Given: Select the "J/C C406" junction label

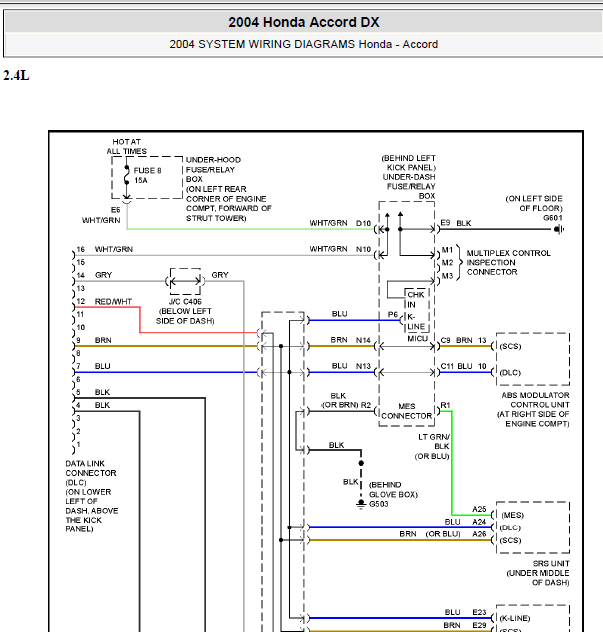Looking at the screenshot, I should 185,301.
